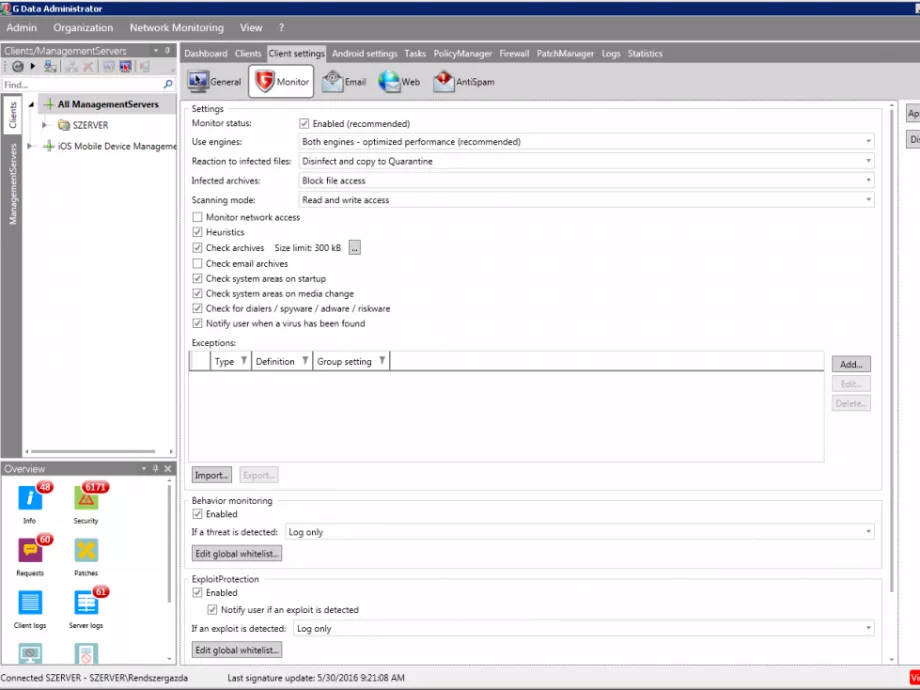Open the Client logs icon

30,603
